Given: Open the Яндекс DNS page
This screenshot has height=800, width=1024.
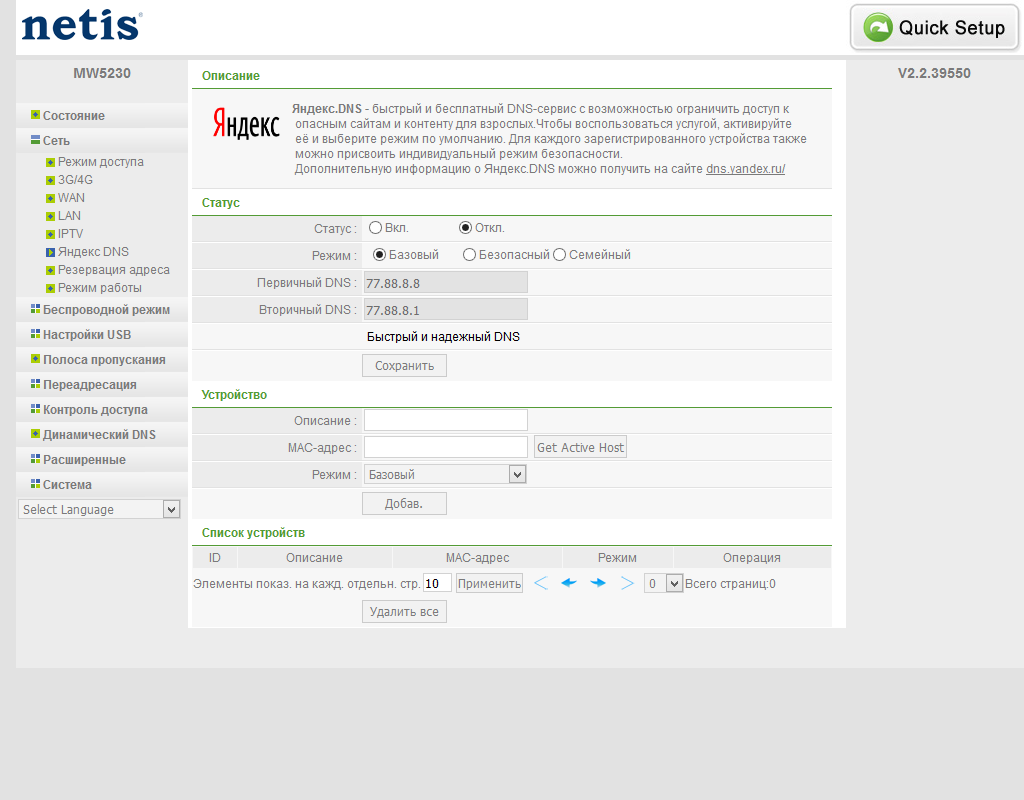Looking at the screenshot, I should pyautogui.click(x=93, y=252).
